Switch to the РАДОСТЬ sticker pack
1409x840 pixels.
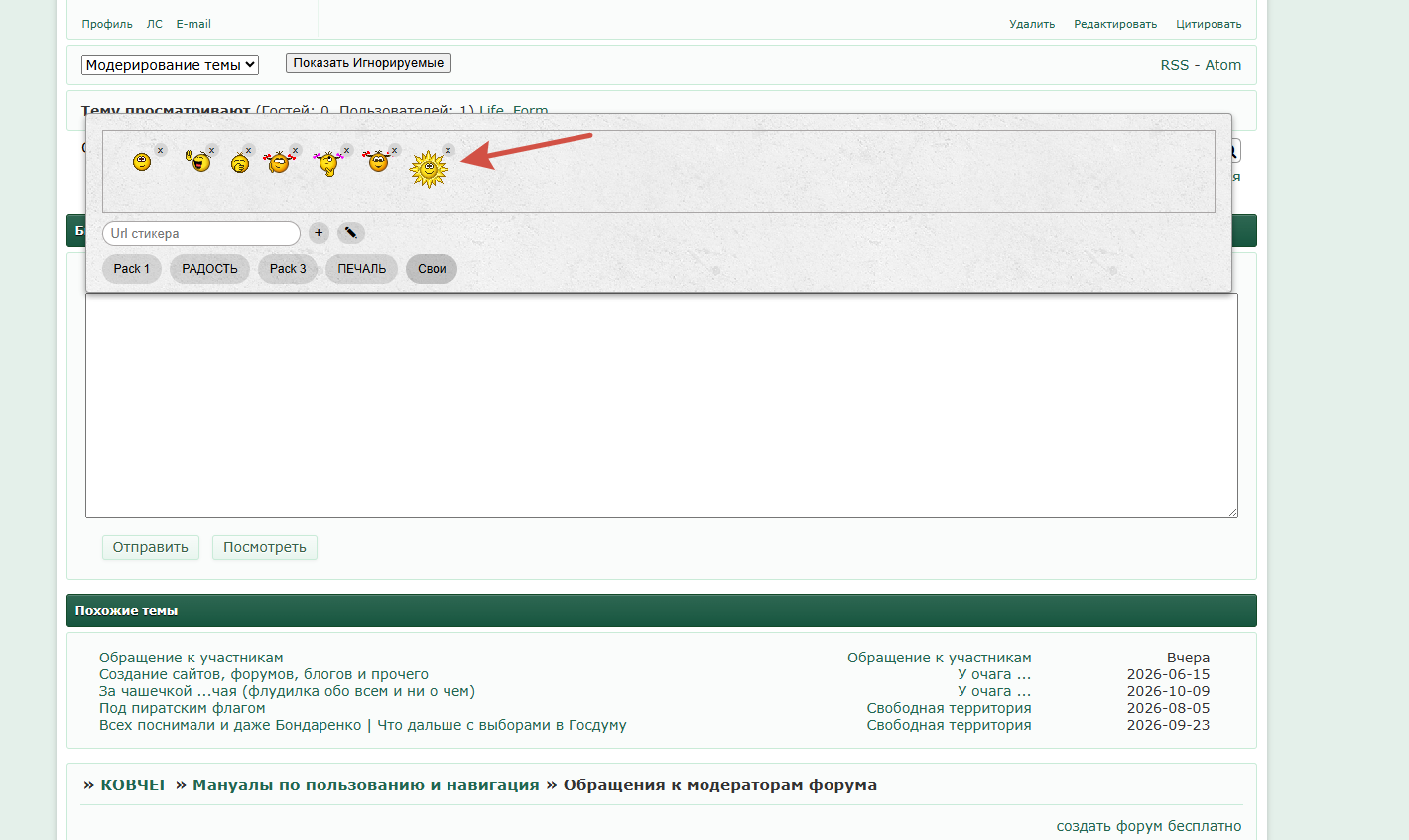[209, 269]
